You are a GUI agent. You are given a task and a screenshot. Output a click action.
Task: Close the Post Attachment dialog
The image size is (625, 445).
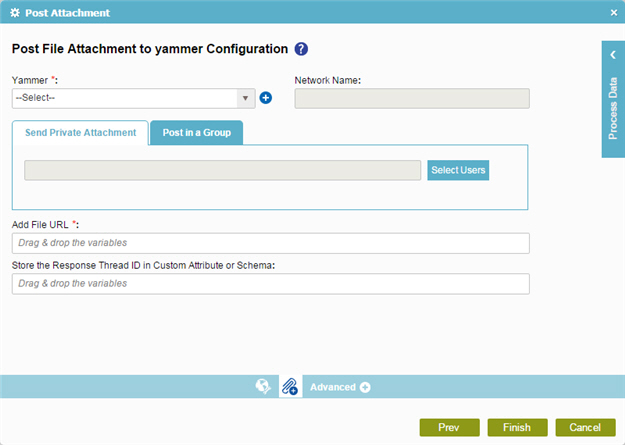[614, 13]
